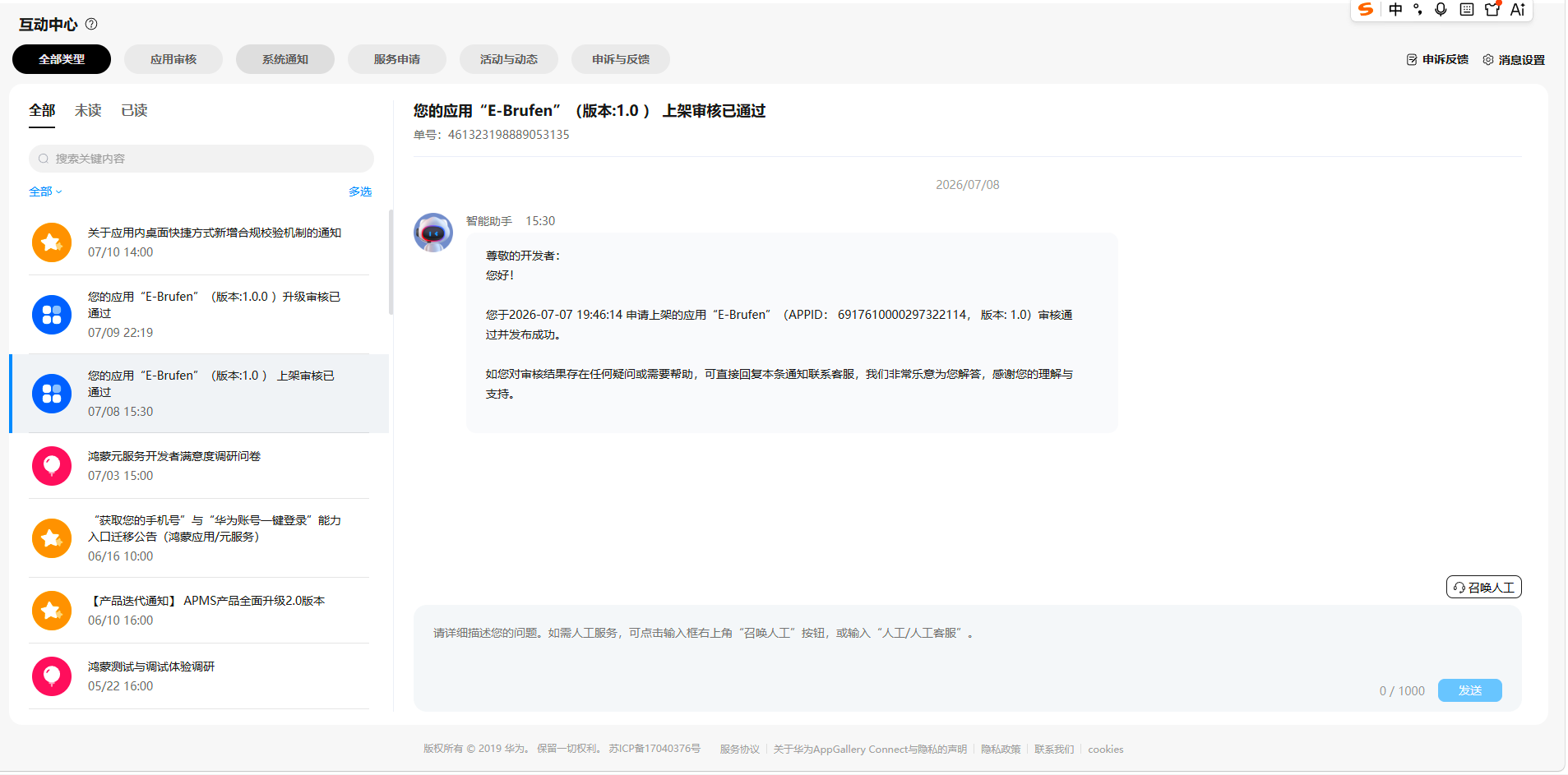The height and width of the screenshot is (775, 1568).
Task: Click the help icon beside 互动中心
Action: click(x=91, y=24)
